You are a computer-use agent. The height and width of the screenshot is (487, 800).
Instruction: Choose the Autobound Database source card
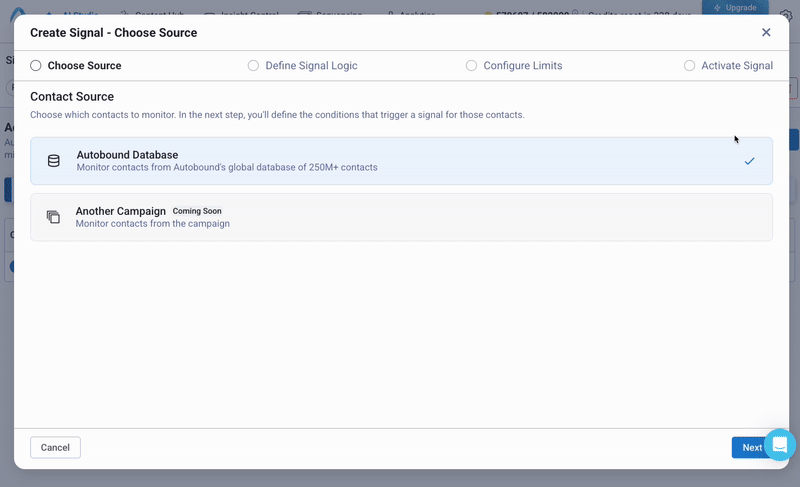tap(402, 161)
